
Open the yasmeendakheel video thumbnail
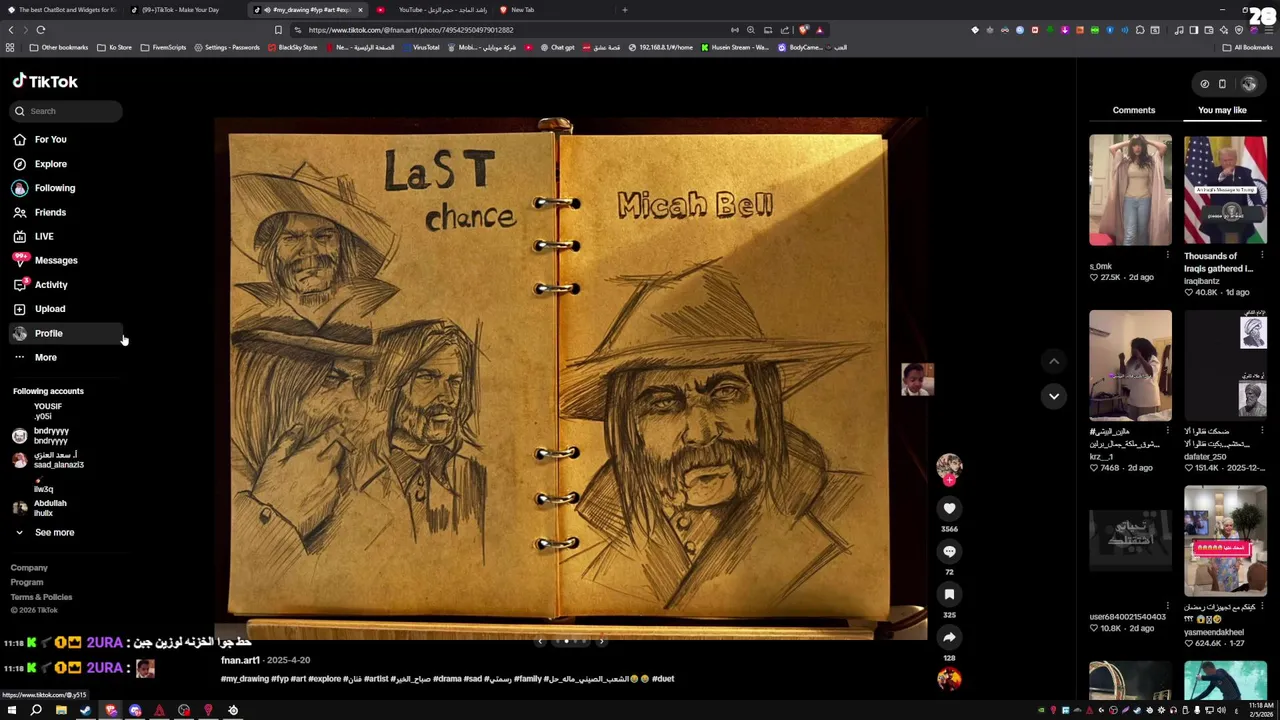click(x=1225, y=541)
